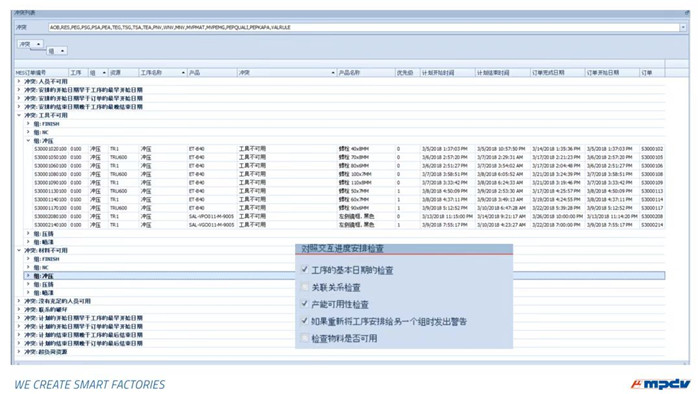Collapse 组: 冲压 under 工具不可用
The image size is (700, 394).
[x=28, y=141]
